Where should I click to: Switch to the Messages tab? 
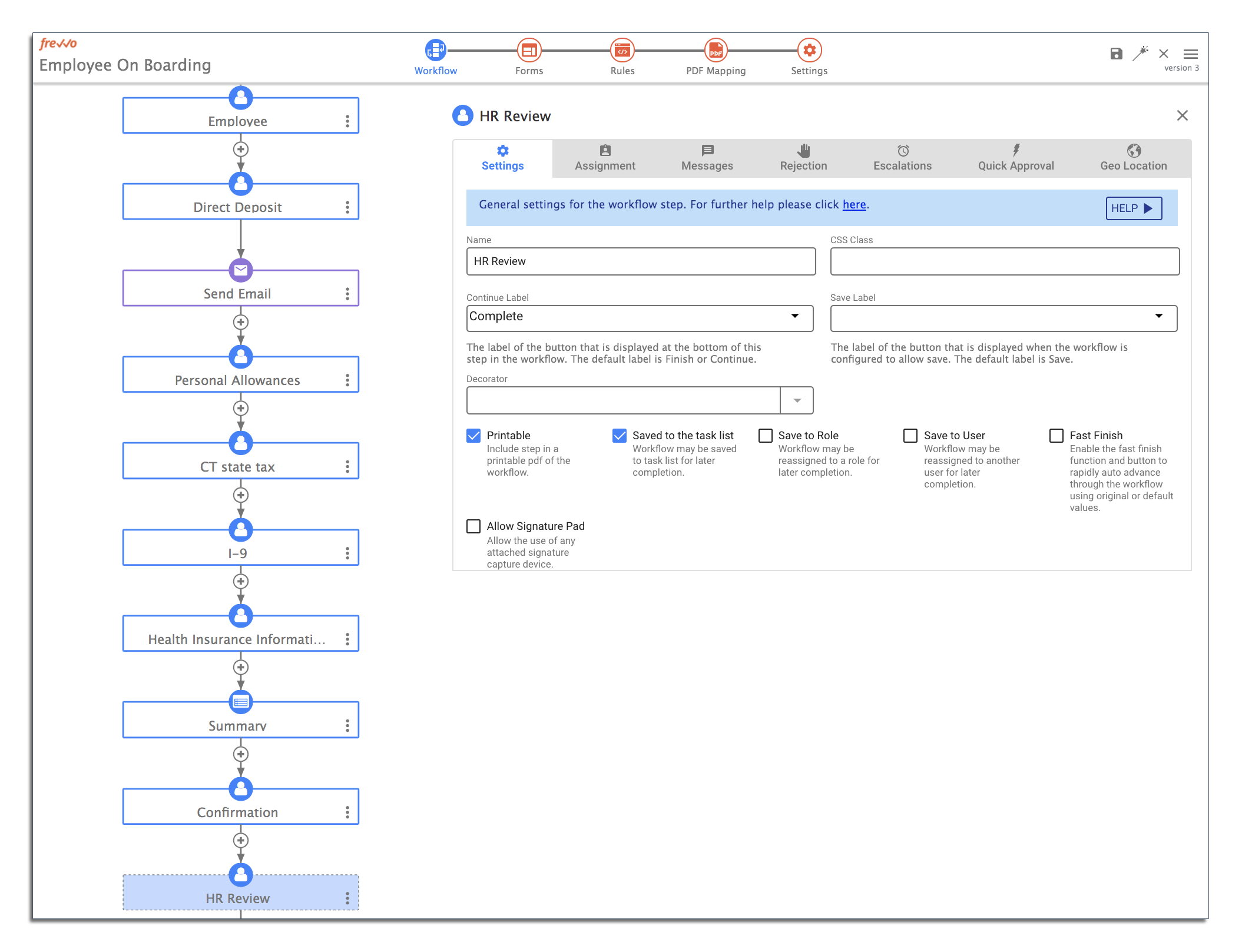pos(707,158)
